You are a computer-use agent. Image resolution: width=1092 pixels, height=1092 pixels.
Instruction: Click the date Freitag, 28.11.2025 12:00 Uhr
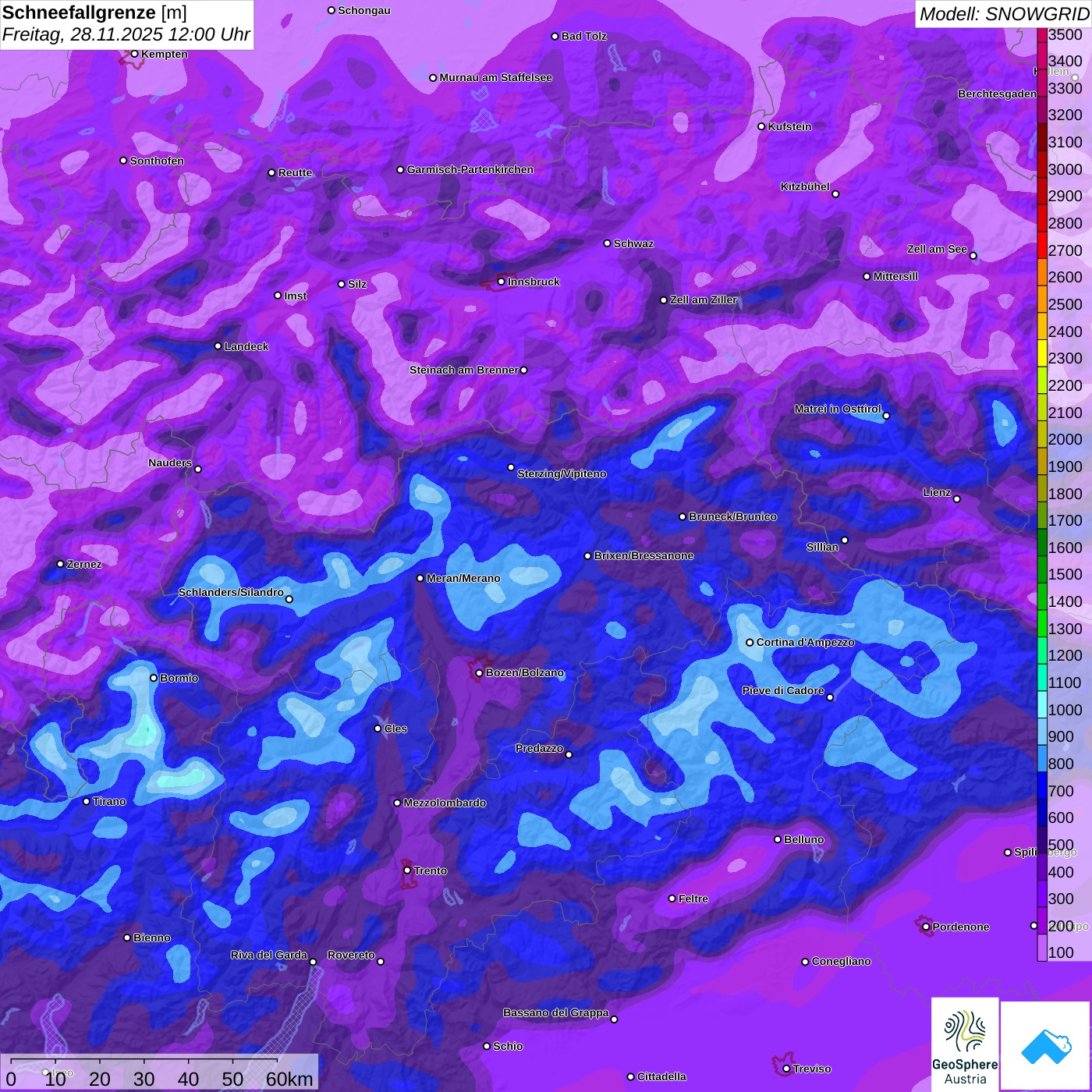pyautogui.click(x=126, y=35)
